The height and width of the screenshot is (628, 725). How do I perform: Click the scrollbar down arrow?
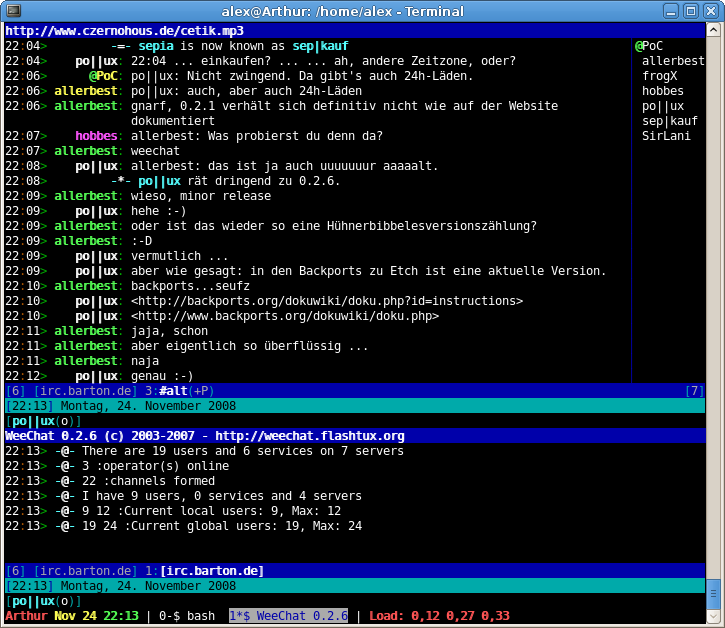pyautogui.click(x=713, y=616)
